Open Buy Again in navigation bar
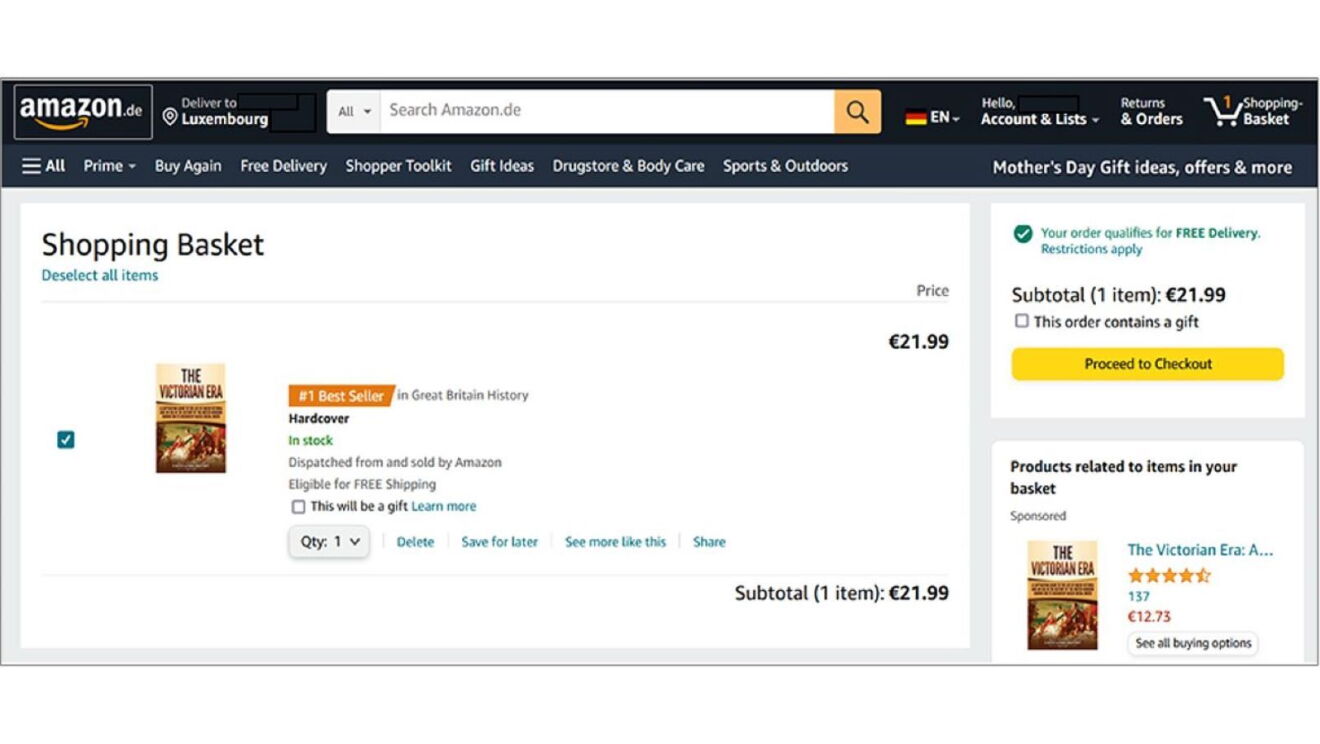The width and height of the screenshot is (1320, 744). tap(188, 166)
